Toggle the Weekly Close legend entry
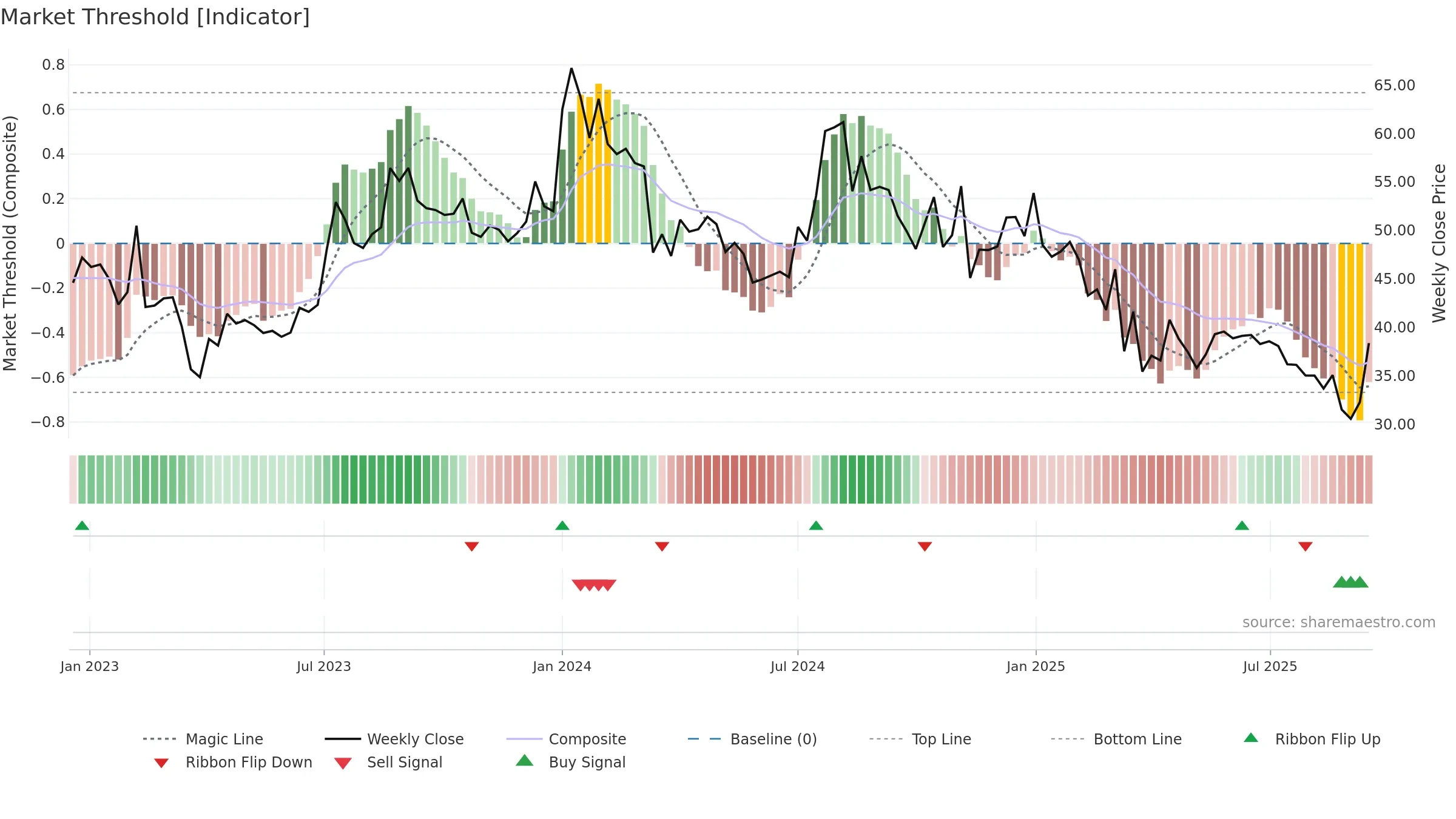The height and width of the screenshot is (819, 1456). tap(394, 739)
